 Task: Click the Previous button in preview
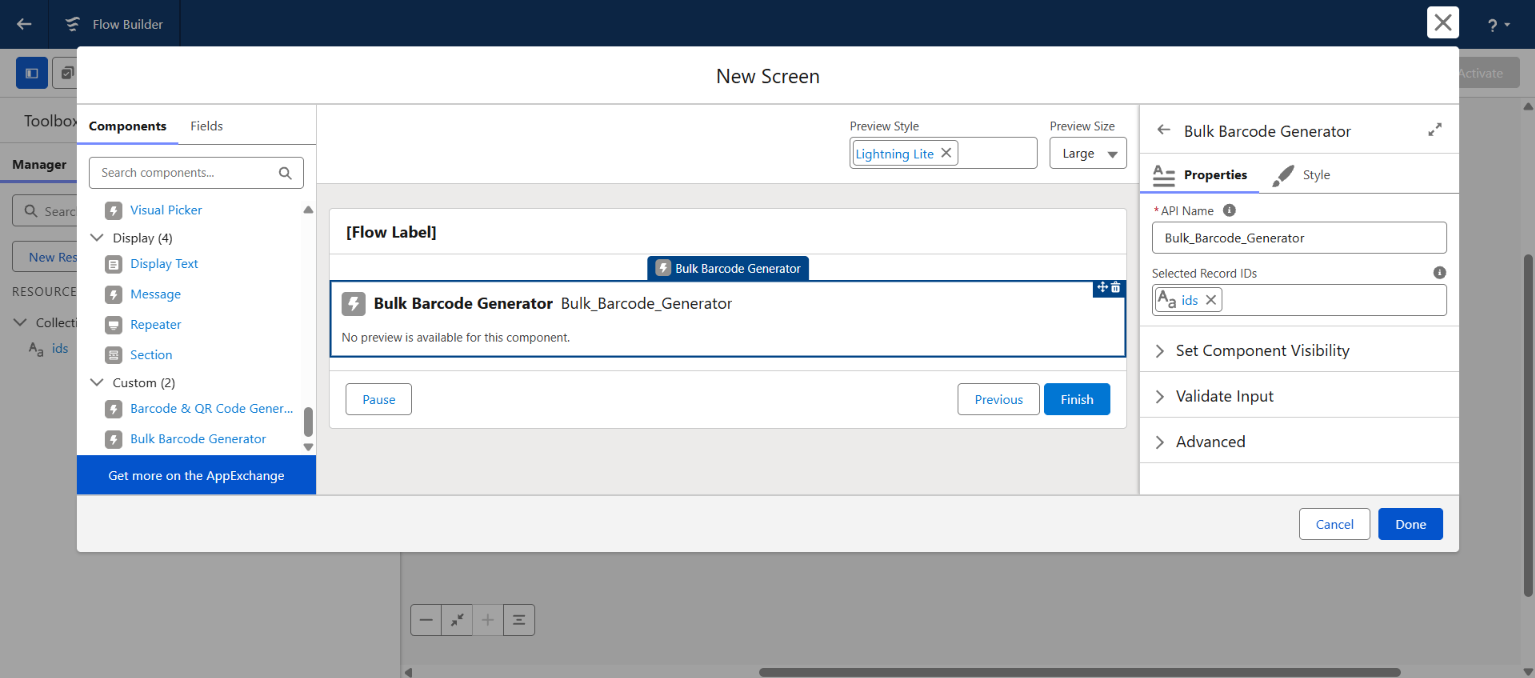[x=999, y=399]
